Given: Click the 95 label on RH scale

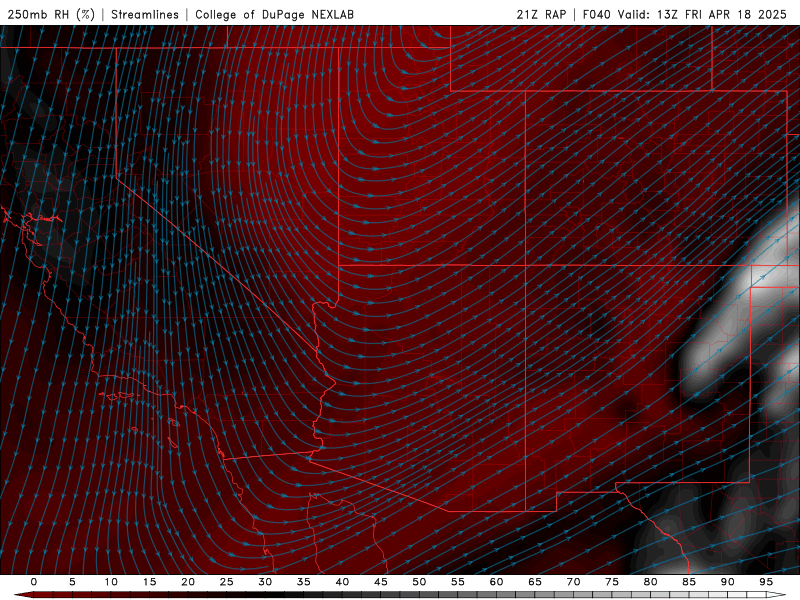Looking at the screenshot, I should tap(766, 582).
